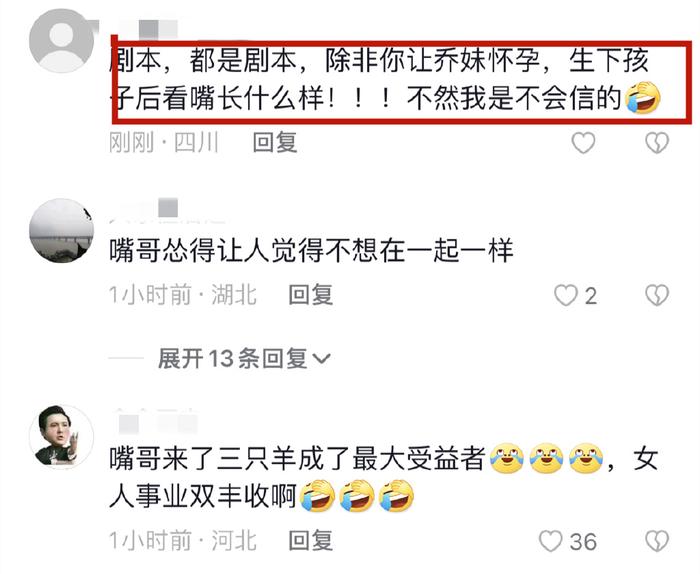Reply to the Hebei comment via 回复
The height and width of the screenshot is (574, 700).
pyautogui.click(x=311, y=541)
